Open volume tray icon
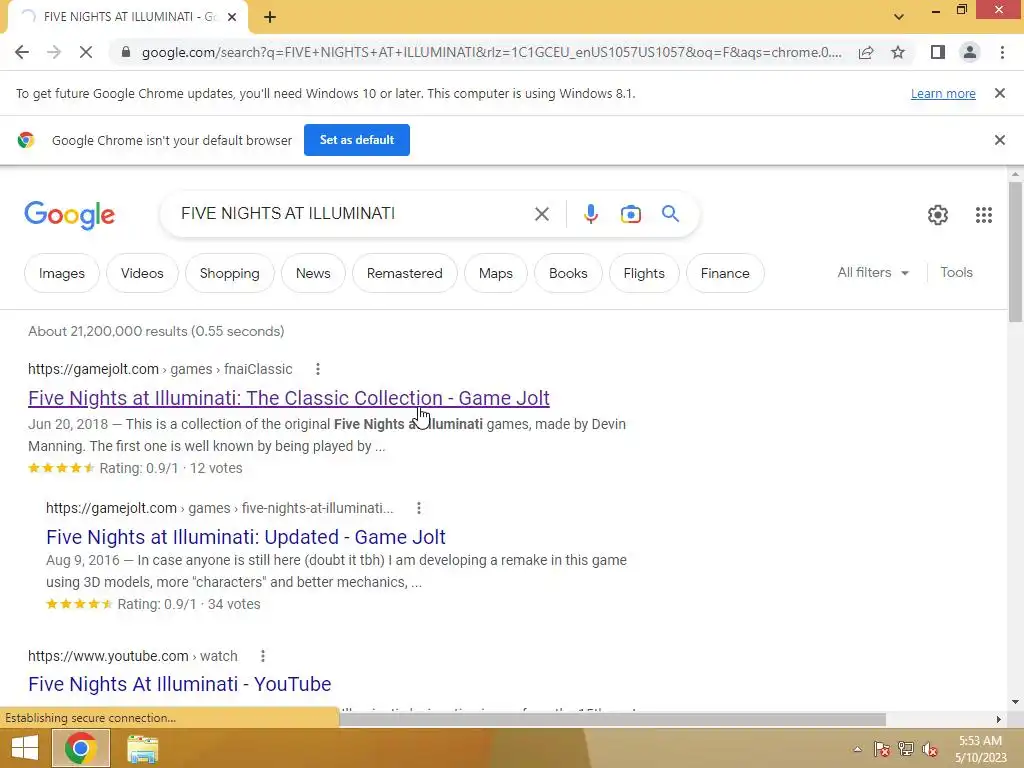The height and width of the screenshot is (768, 1024). click(930, 749)
